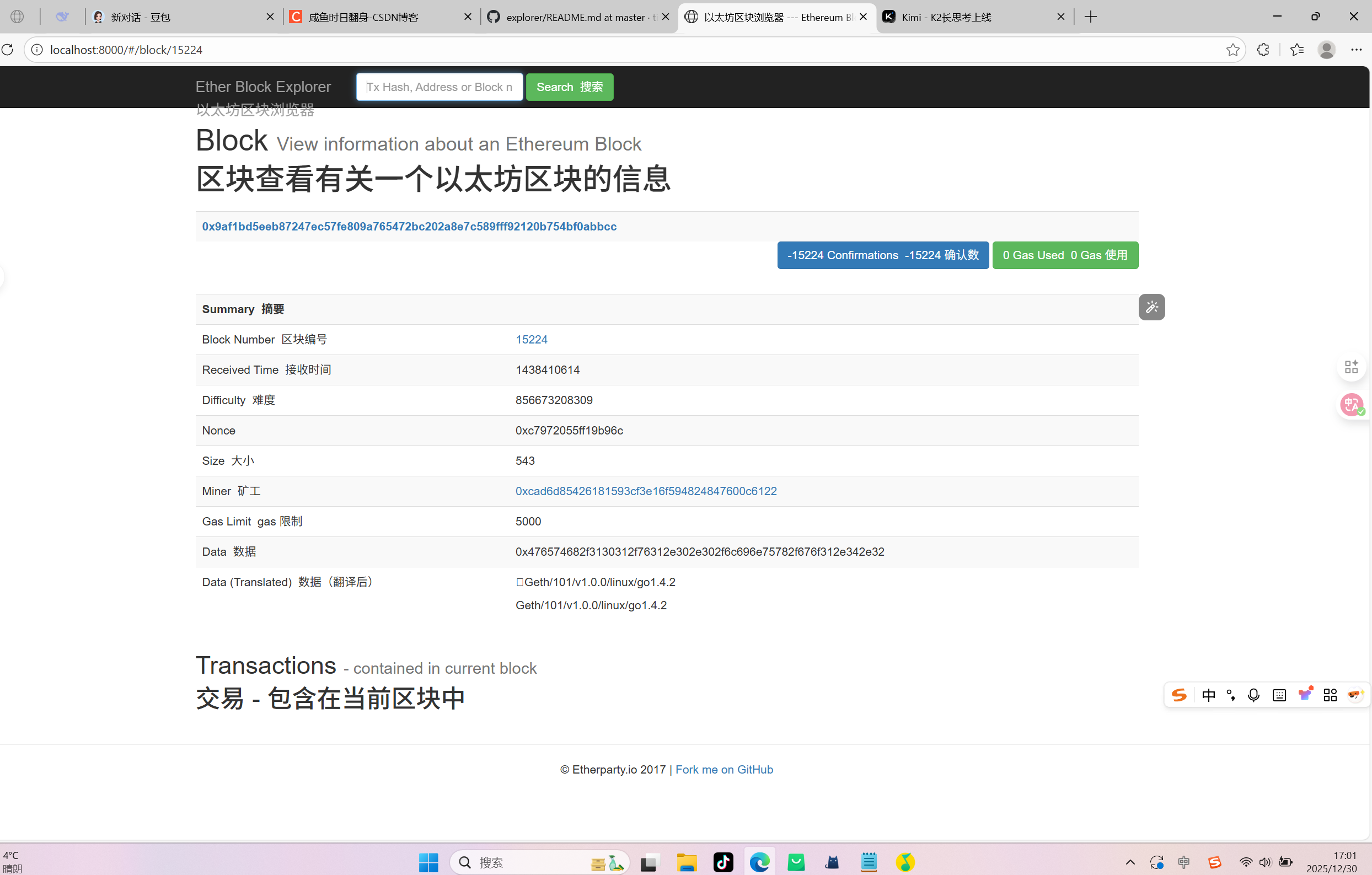Viewport: 1372px width, 875px height.
Task: Open the favorites list icon
Action: pos(1297,50)
